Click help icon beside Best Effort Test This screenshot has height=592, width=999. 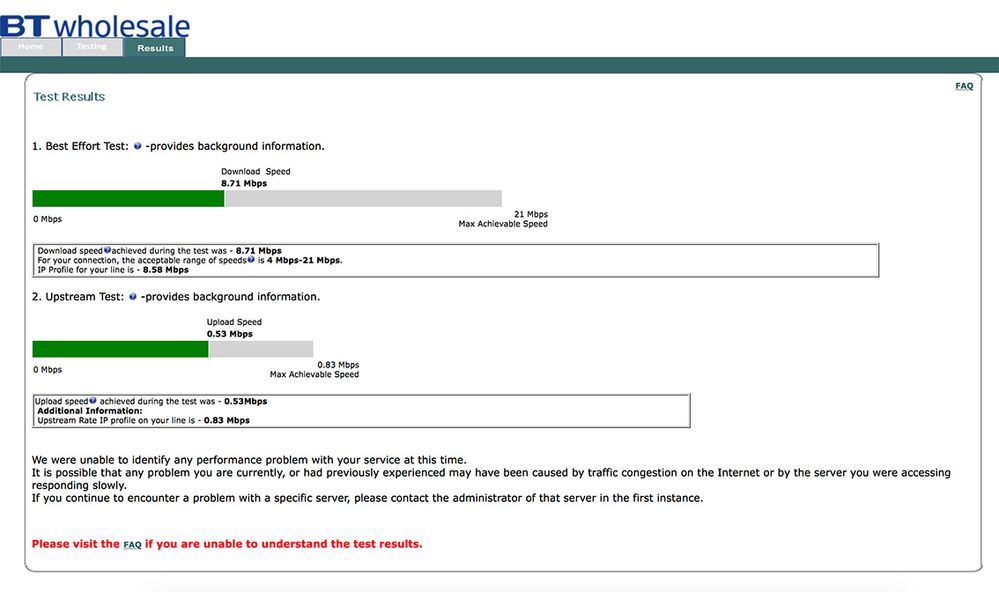(x=137, y=147)
